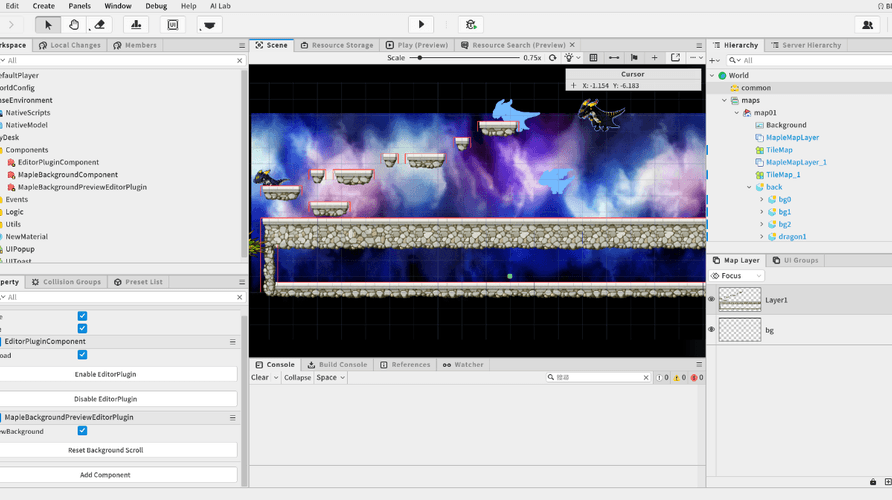The width and height of the screenshot is (892, 500).
Task: Switch to Server Hierarchy tab
Action: click(x=806, y=45)
